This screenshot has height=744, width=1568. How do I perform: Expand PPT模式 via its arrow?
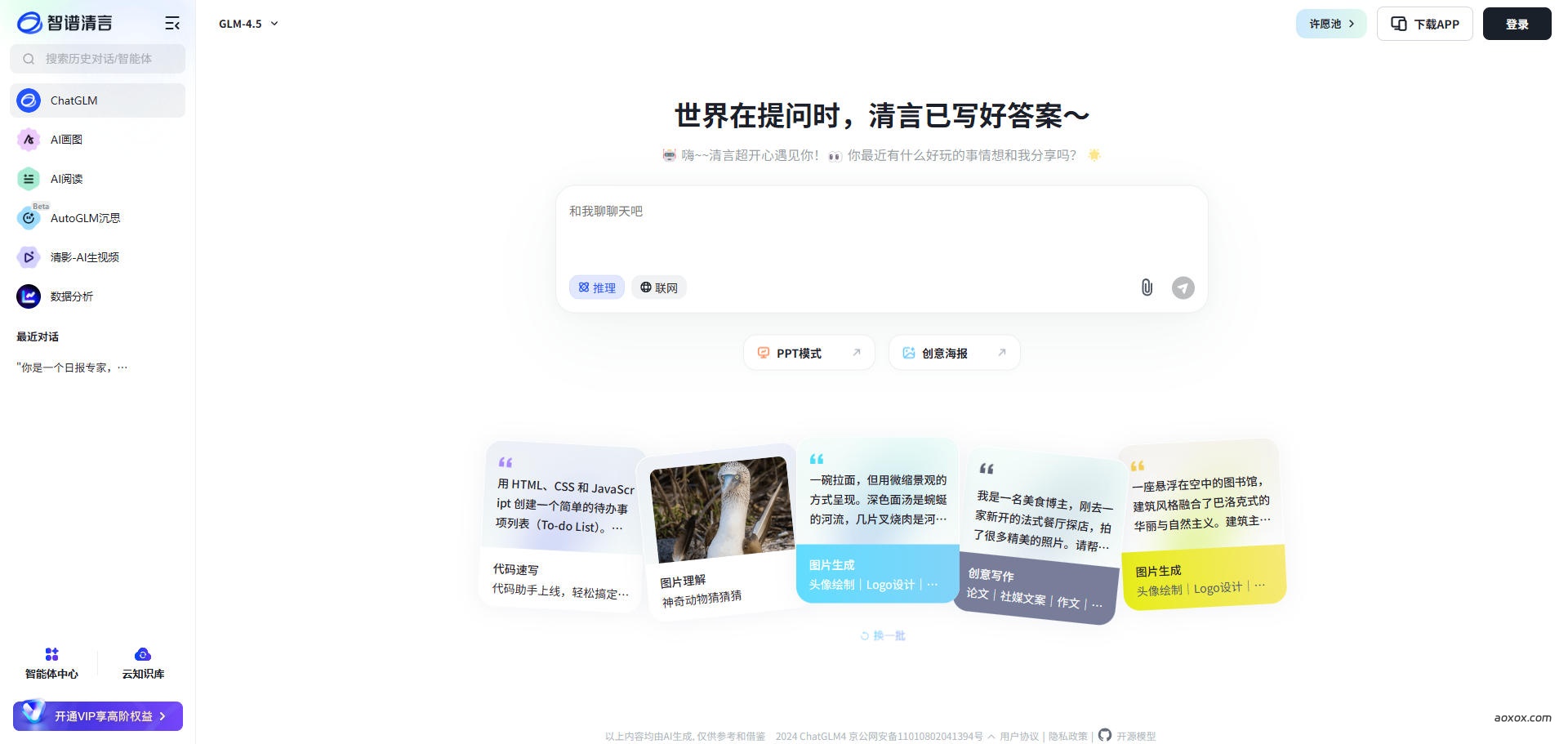[856, 352]
